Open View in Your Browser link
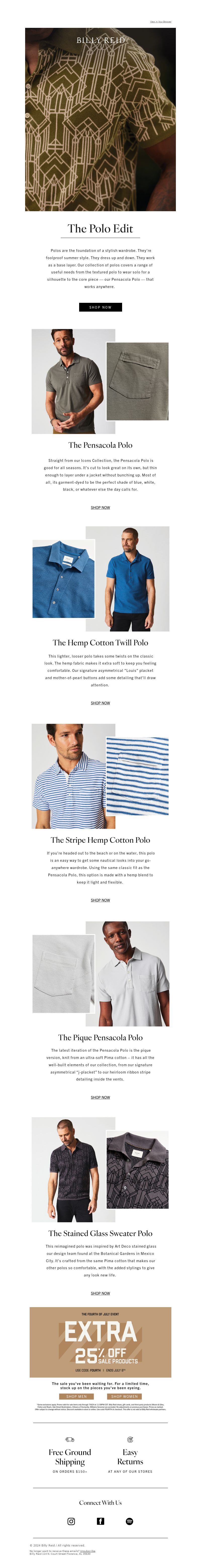Screen dimensions: 201x1568 tap(161, 22)
